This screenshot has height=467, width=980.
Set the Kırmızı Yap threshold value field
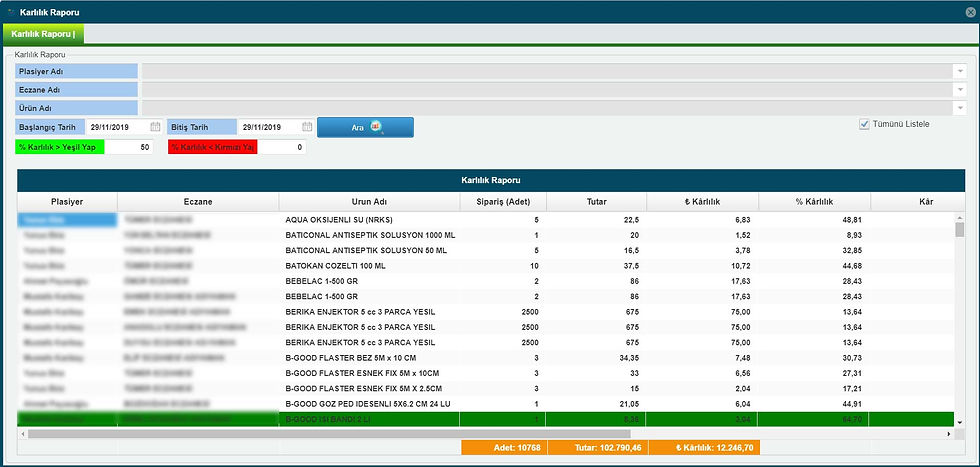point(282,148)
